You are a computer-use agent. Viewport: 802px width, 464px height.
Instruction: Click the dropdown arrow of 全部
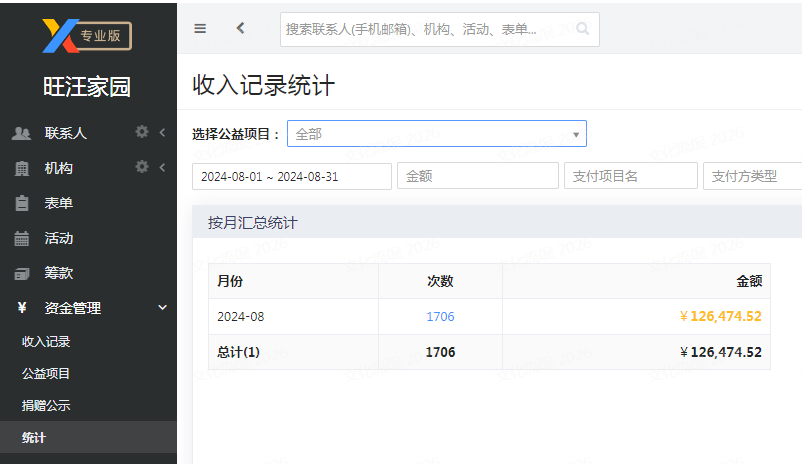pyautogui.click(x=576, y=135)
